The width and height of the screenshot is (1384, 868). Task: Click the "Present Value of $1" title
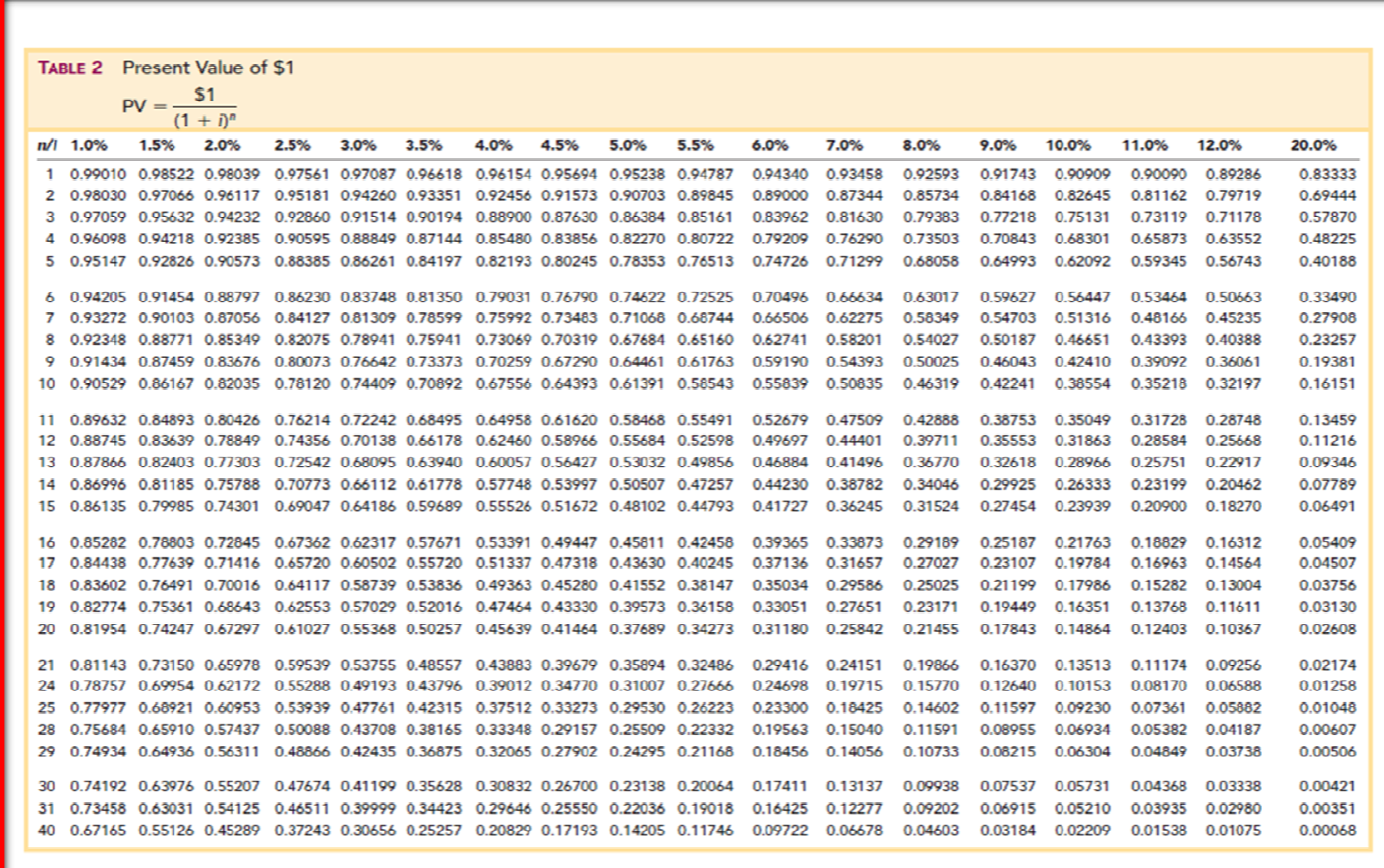click(x=208, y=67)
